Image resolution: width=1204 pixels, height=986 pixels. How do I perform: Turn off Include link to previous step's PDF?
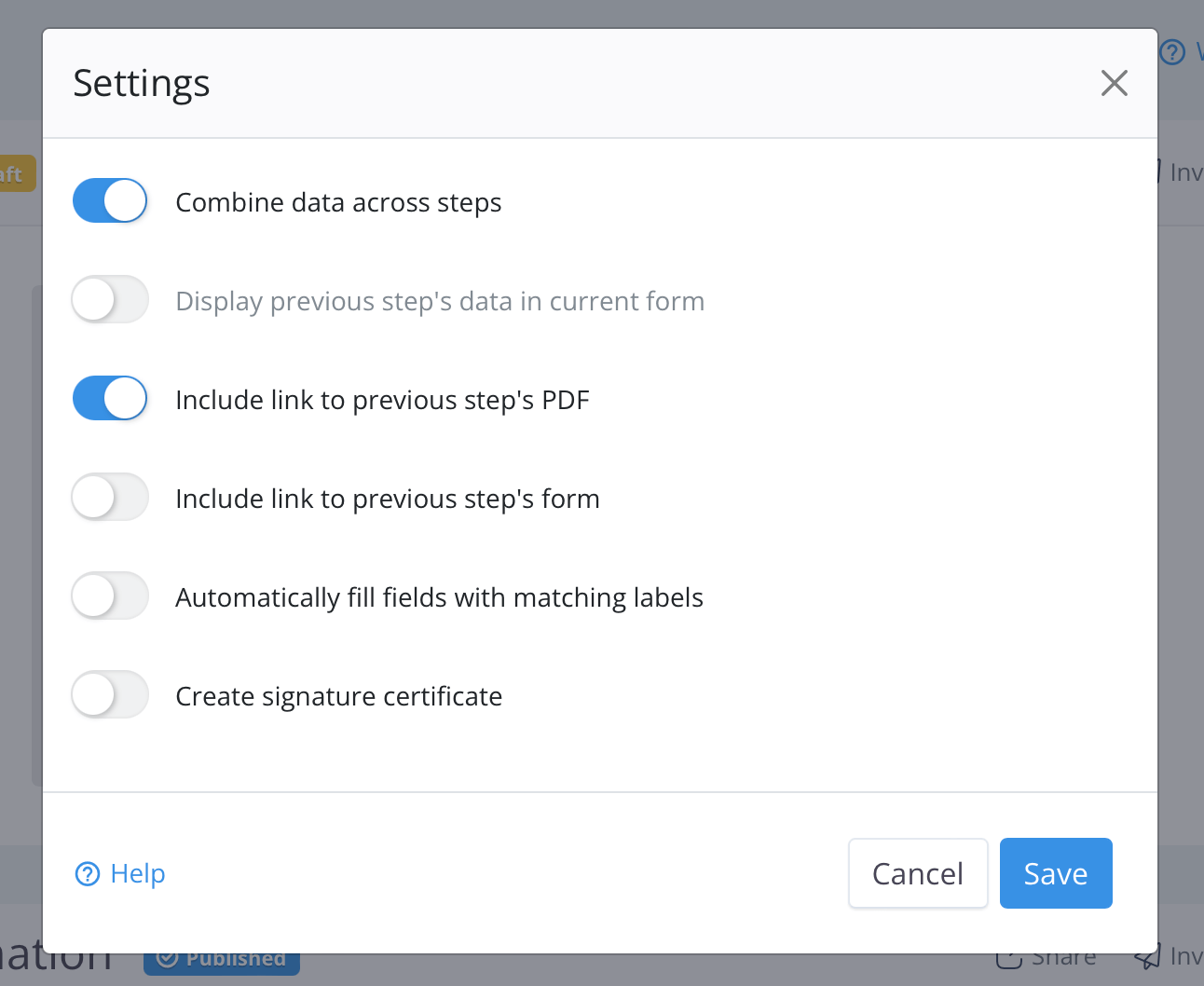pyautogui.click(x=110, y=399)
